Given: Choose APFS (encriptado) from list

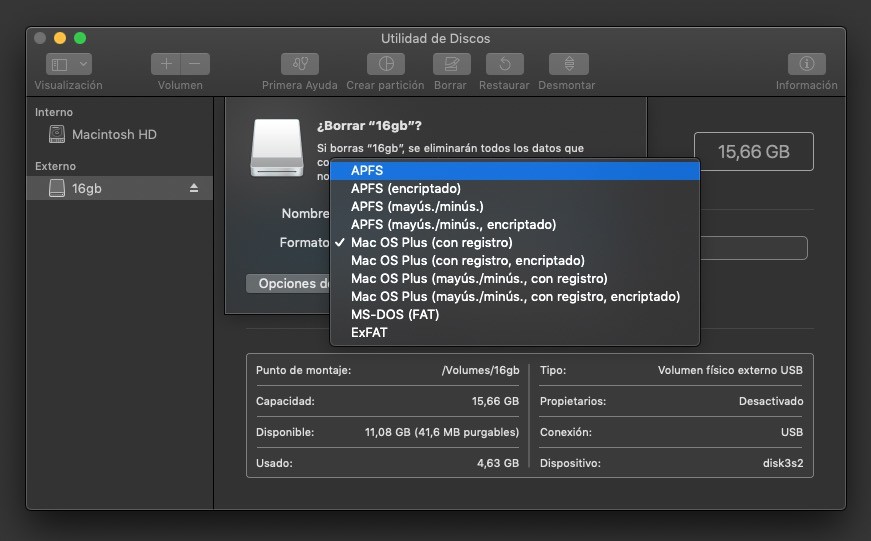Looking at the screenshot, I should (405, 188).
